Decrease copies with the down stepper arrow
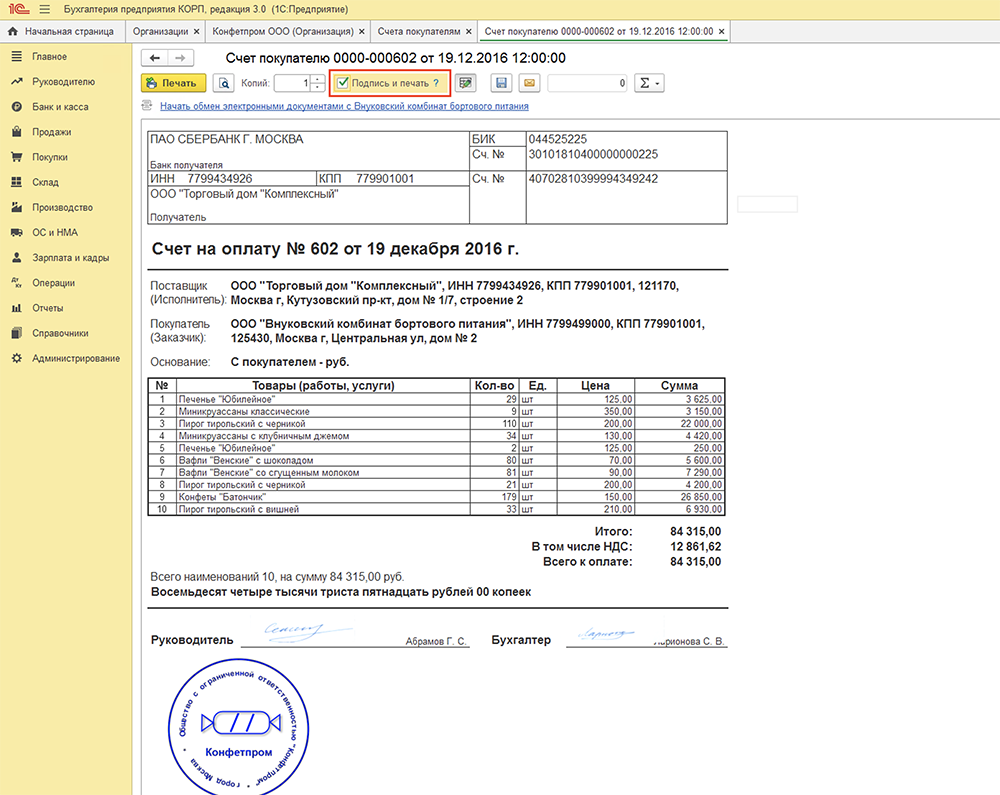This screenshot has height=795, width=1000. coord(318,87)
